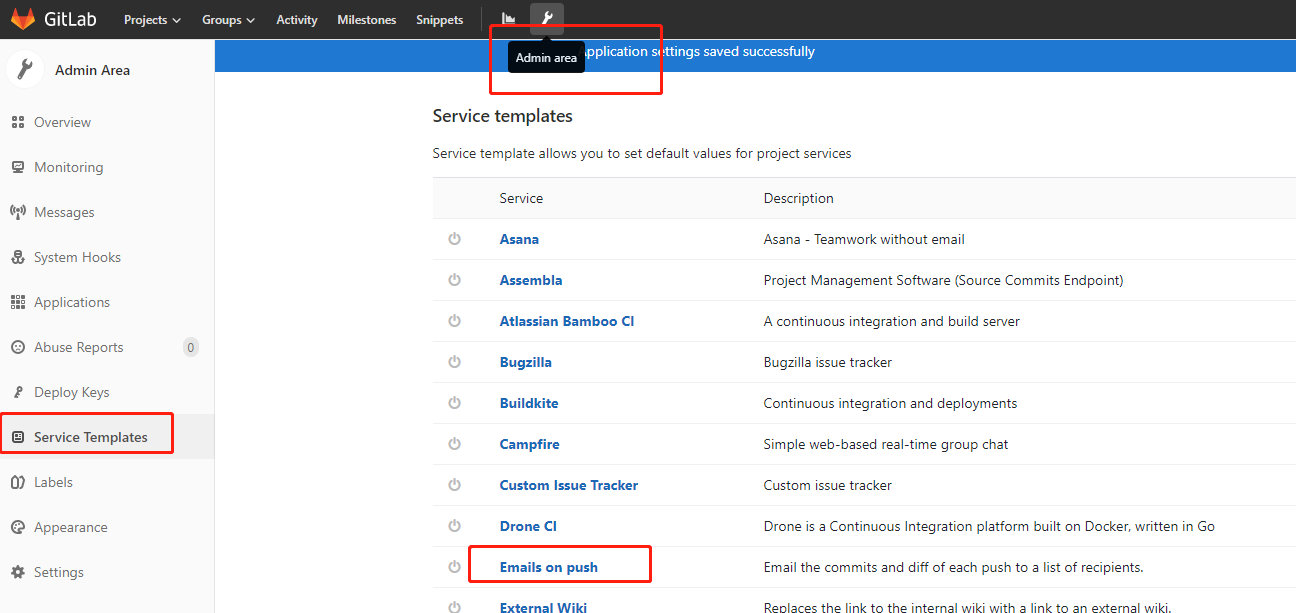Toggle activation for the Campfire service

(454, 444)
